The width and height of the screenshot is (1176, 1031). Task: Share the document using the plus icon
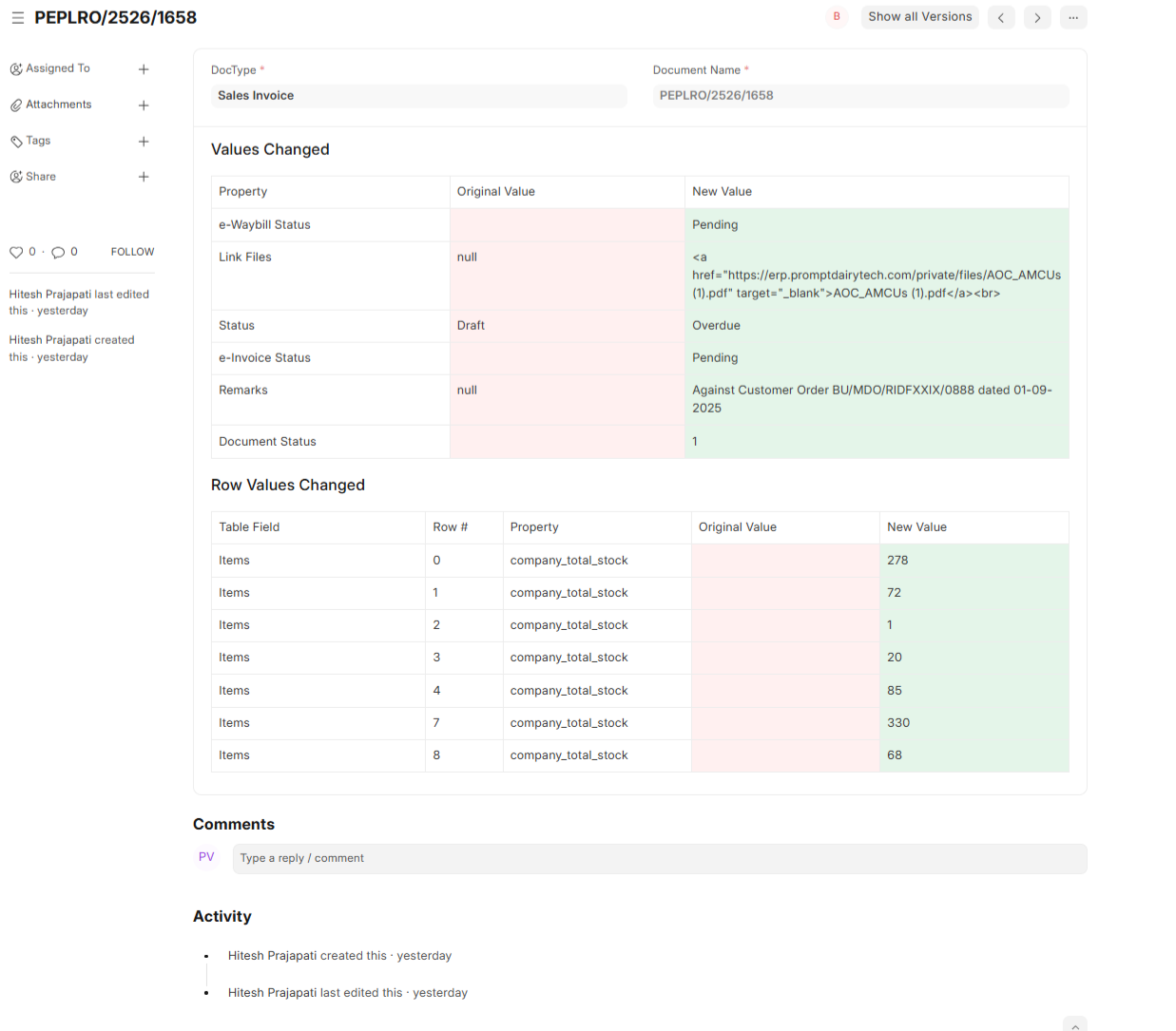click(144, 177)
